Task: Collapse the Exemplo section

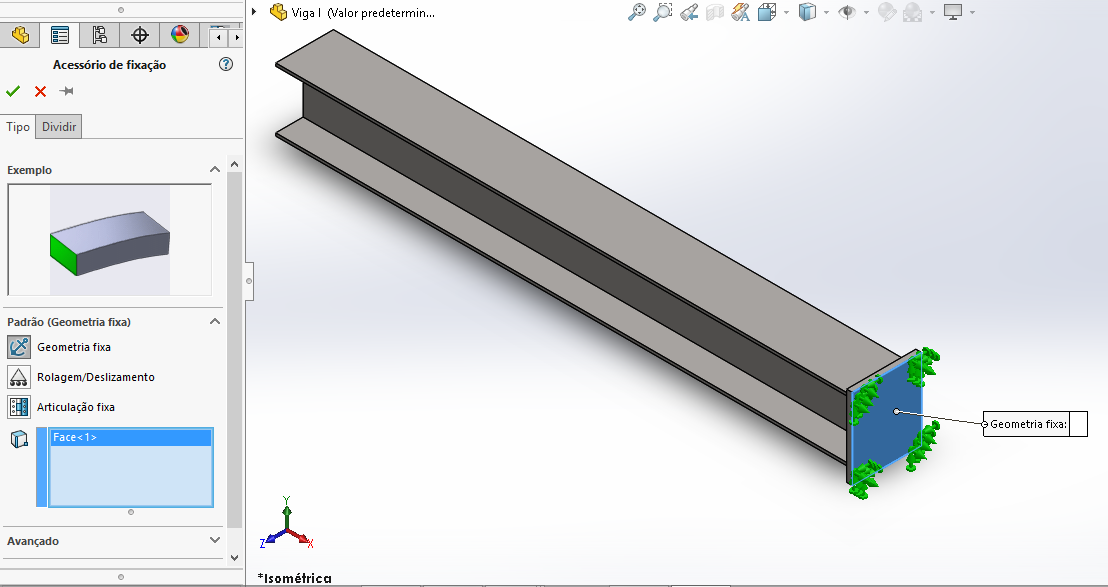Action: pos(214,170)
